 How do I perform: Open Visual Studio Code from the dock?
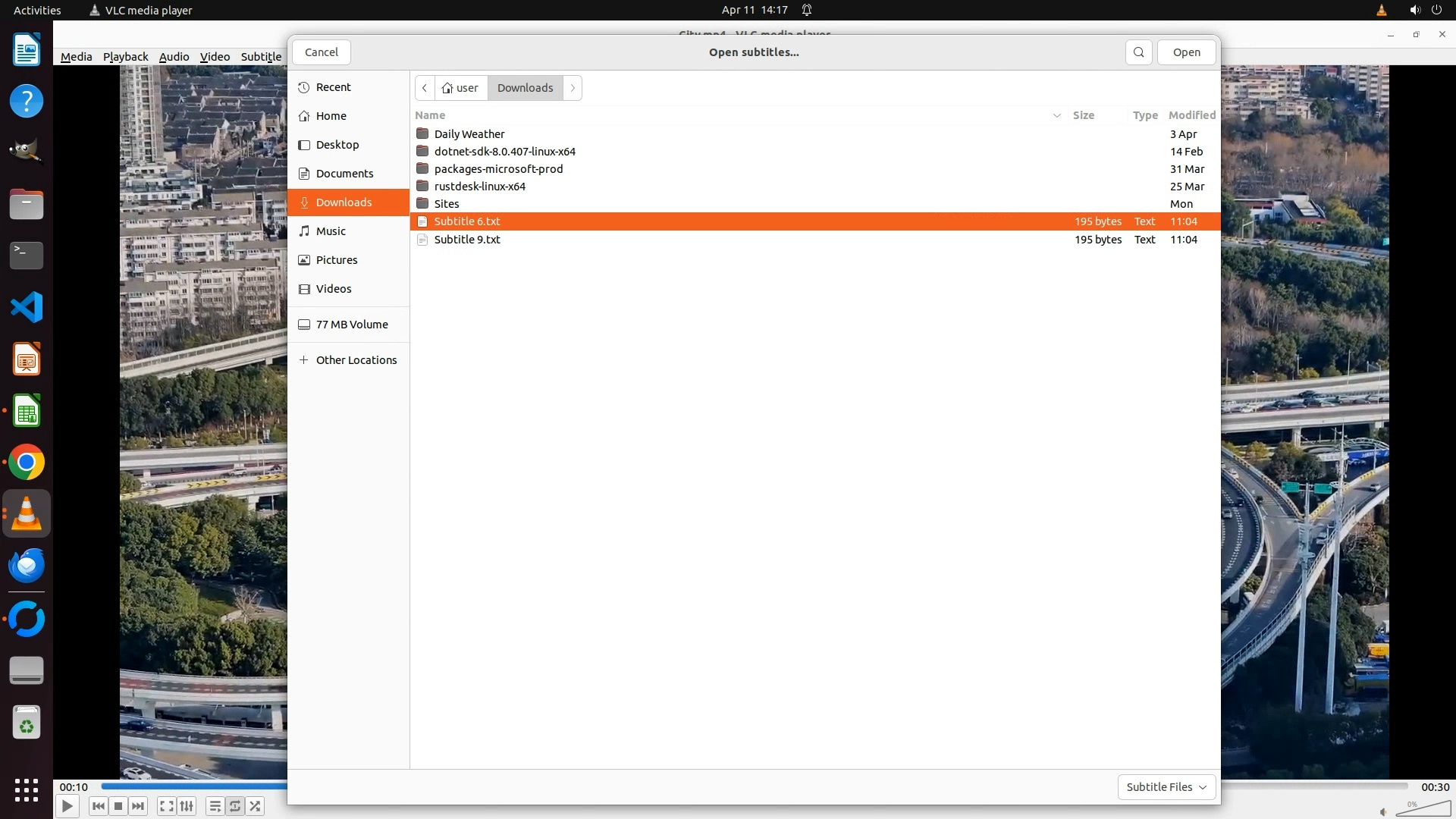click(27, 307)
